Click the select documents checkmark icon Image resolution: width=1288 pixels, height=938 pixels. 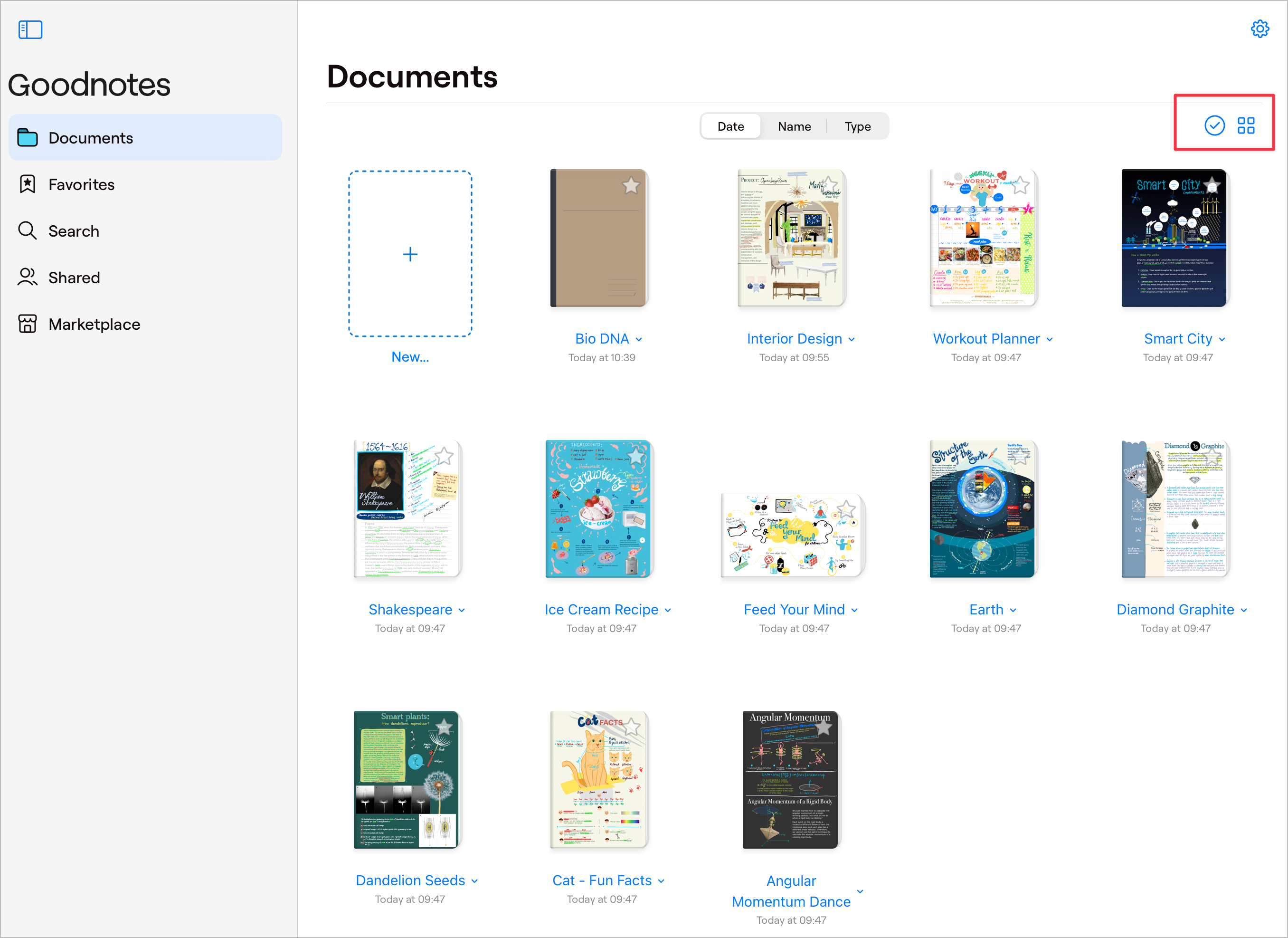(x=1214, y=125)
